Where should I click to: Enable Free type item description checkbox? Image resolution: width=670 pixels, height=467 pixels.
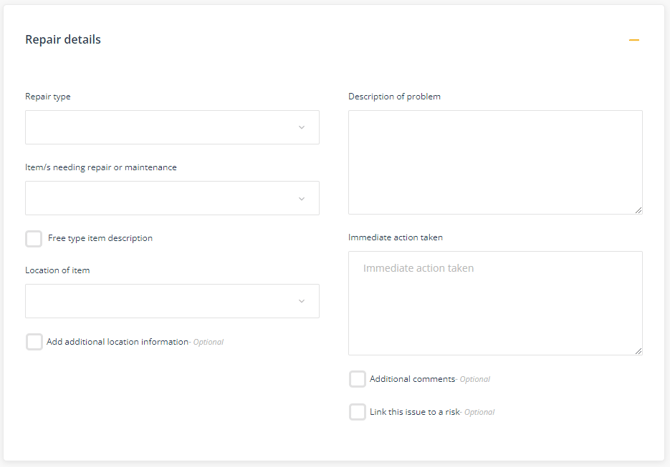point(34,238)
